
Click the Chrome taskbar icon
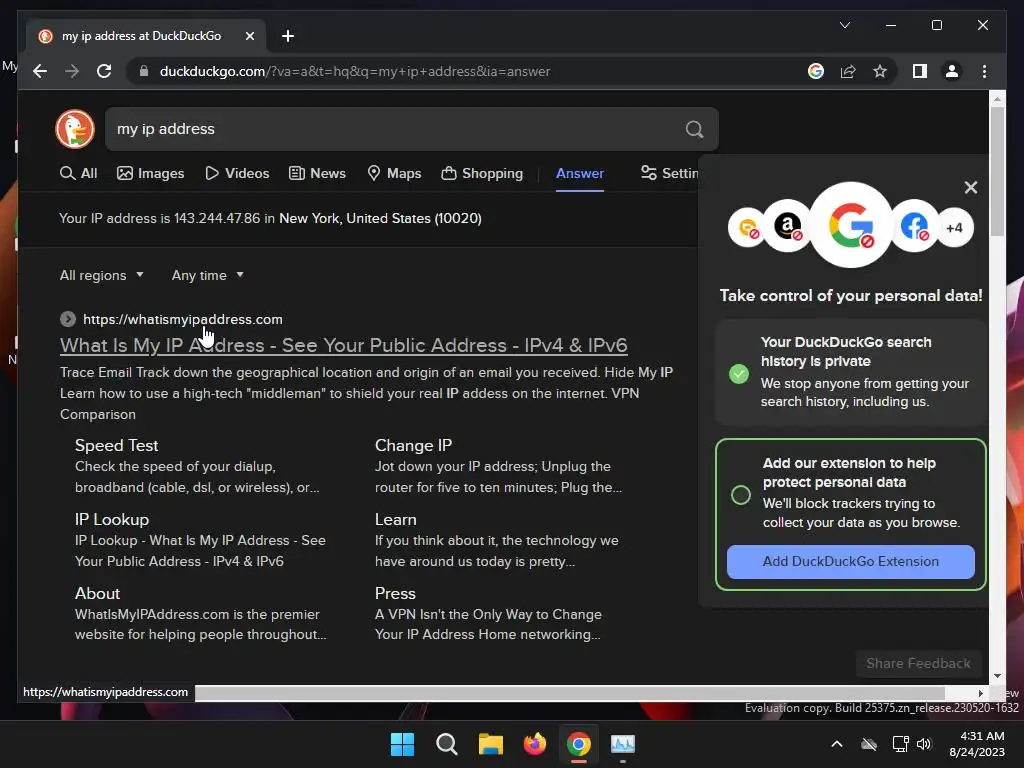pos(579,744)
